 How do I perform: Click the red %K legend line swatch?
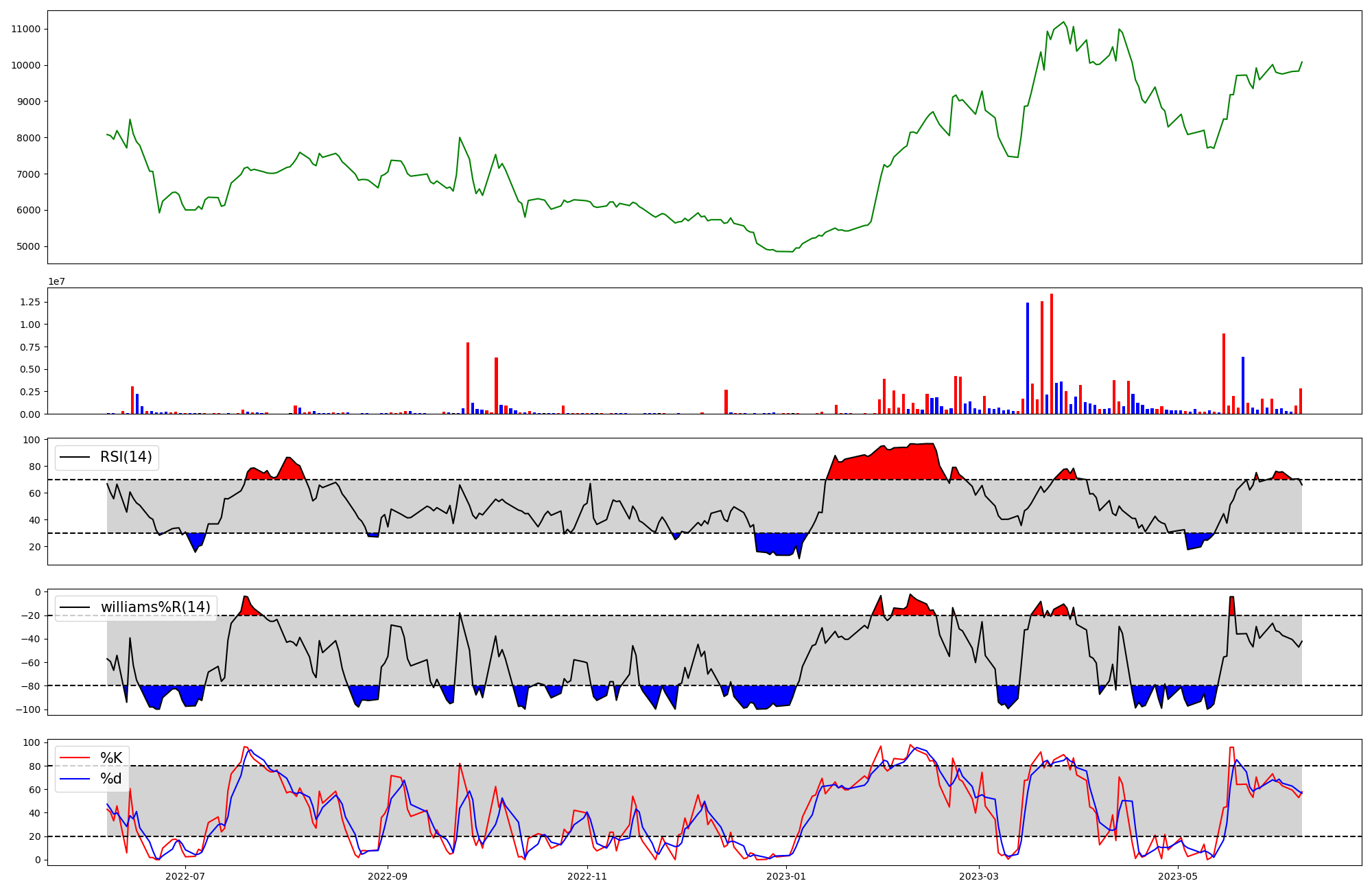point(75,758)
